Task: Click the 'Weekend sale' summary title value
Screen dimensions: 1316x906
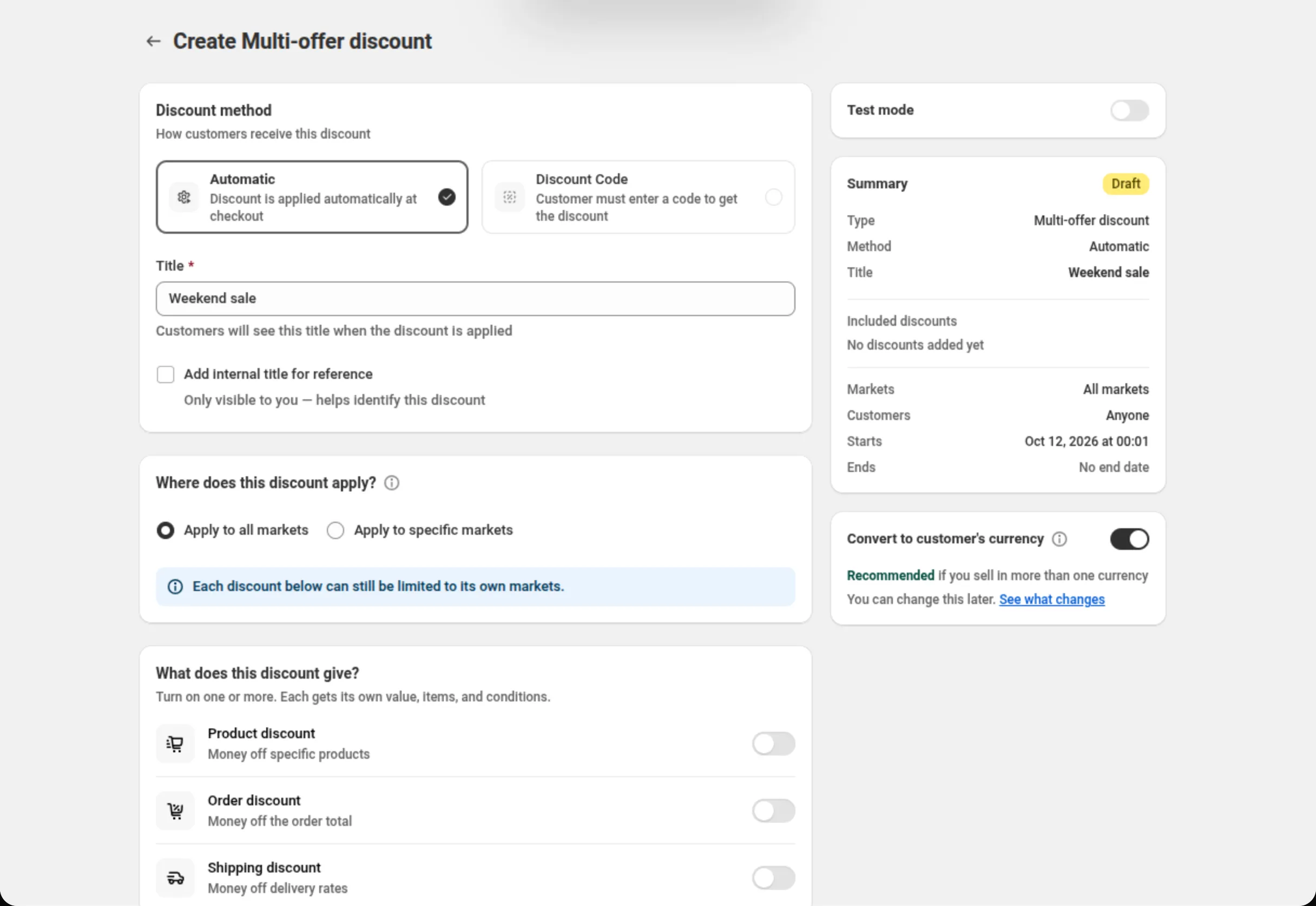Action: point(1108,272)
